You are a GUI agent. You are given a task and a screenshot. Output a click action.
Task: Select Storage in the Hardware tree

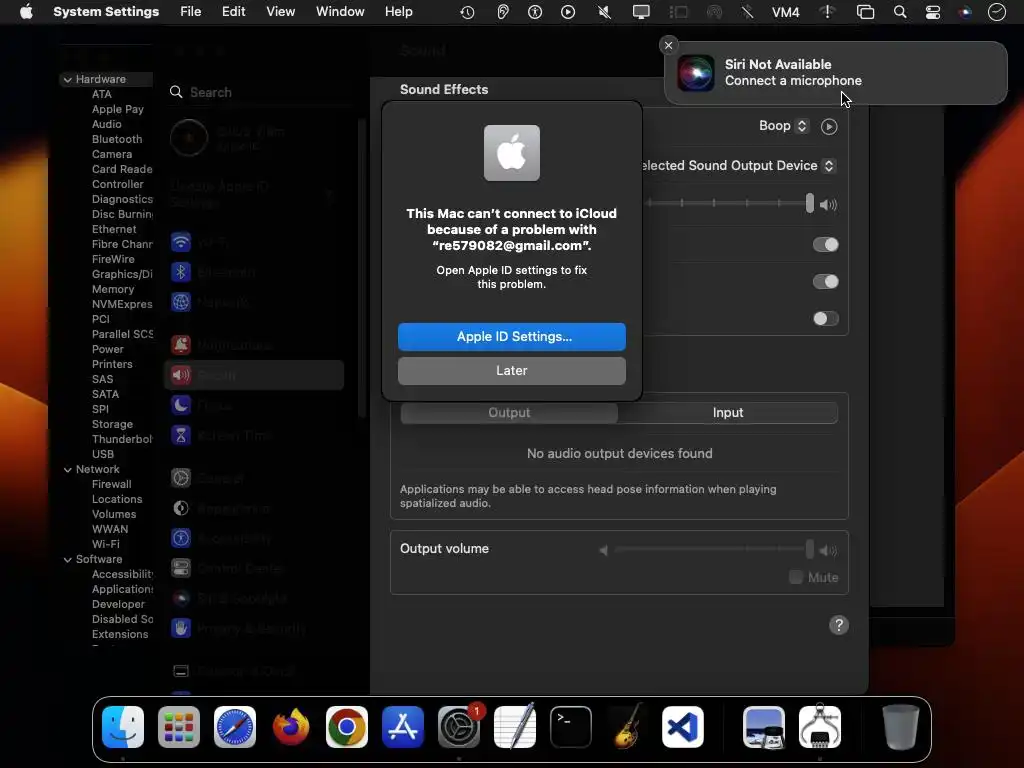point(112,424)
